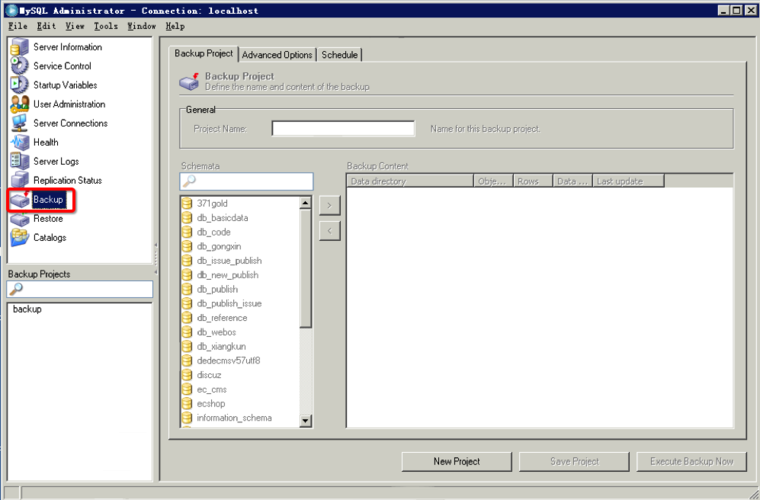Open the View menu
The image size is (760, 500).
click(75, 26)
